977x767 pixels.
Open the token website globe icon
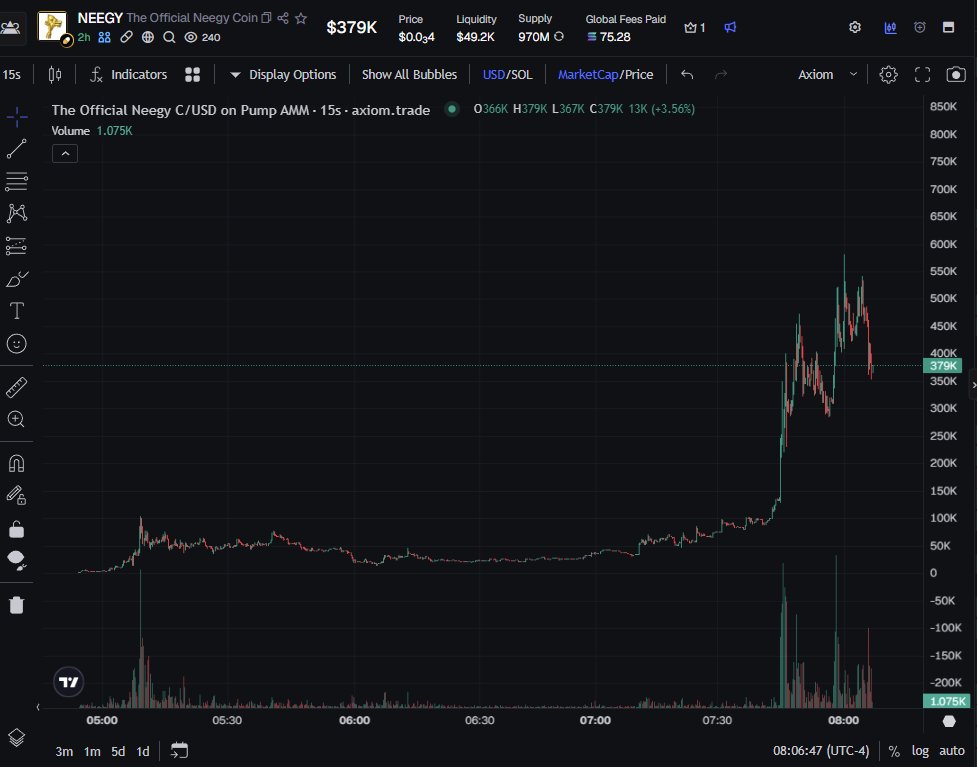tap(148, 37)
